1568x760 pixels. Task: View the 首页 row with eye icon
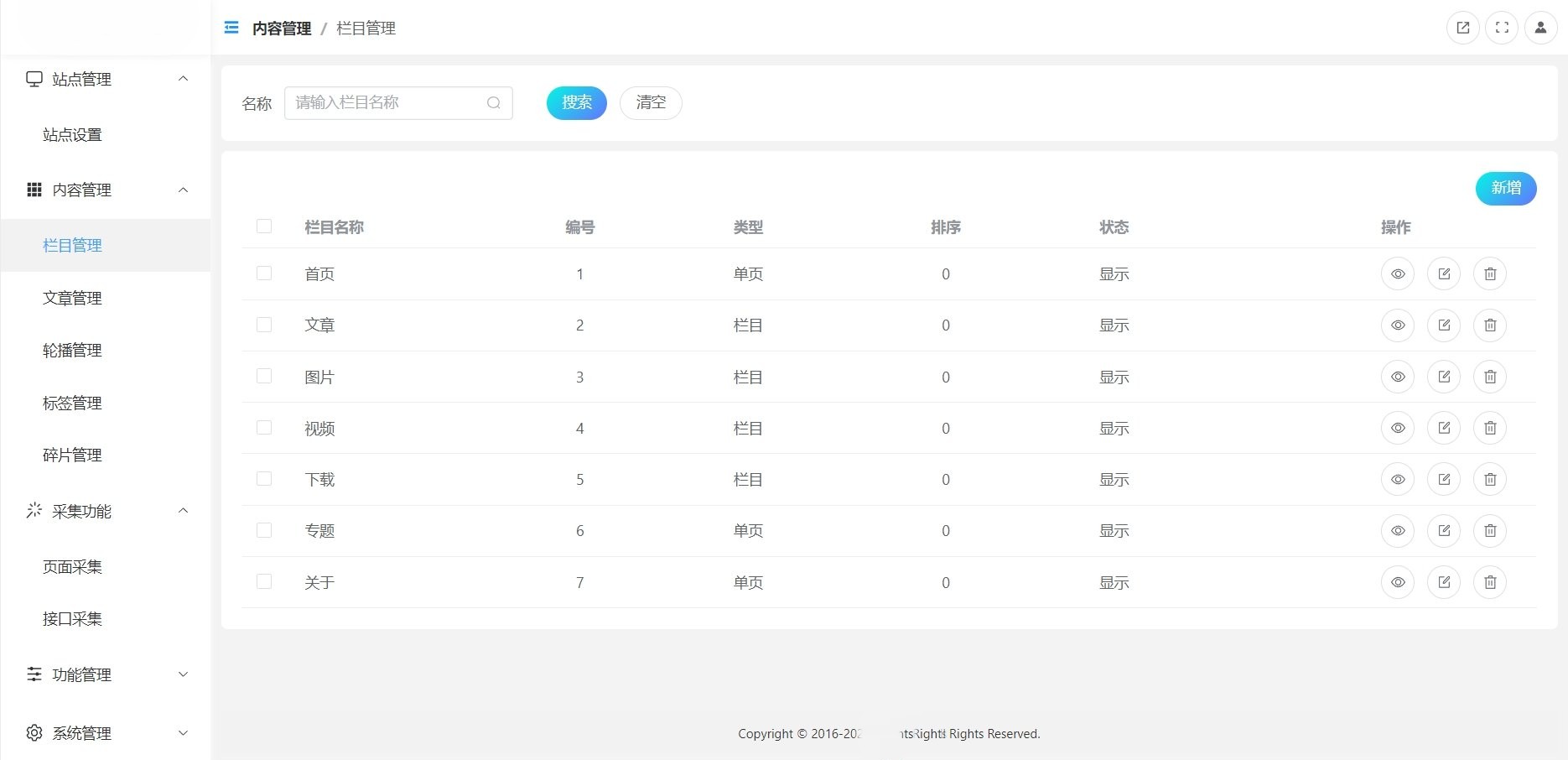point(1398,273)
